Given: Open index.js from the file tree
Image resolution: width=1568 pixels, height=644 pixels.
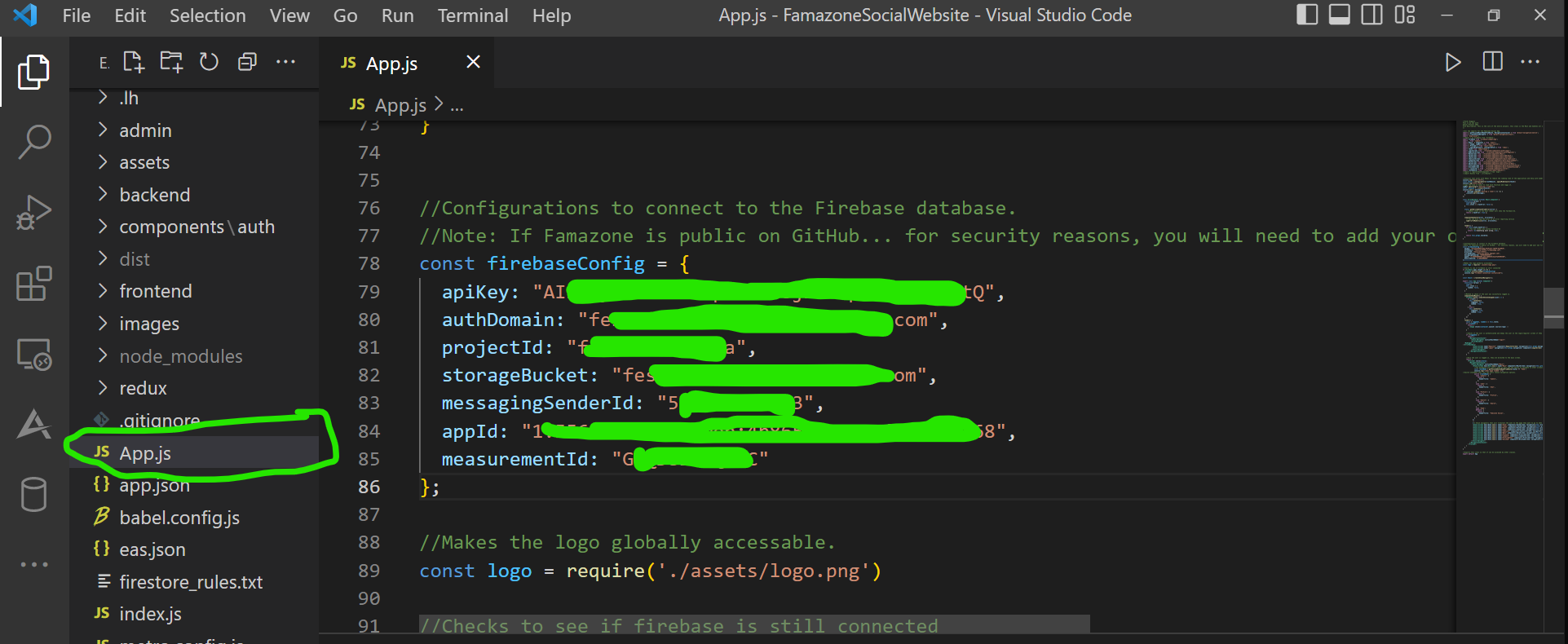Looking at the screenshot, I should point(194,614).
